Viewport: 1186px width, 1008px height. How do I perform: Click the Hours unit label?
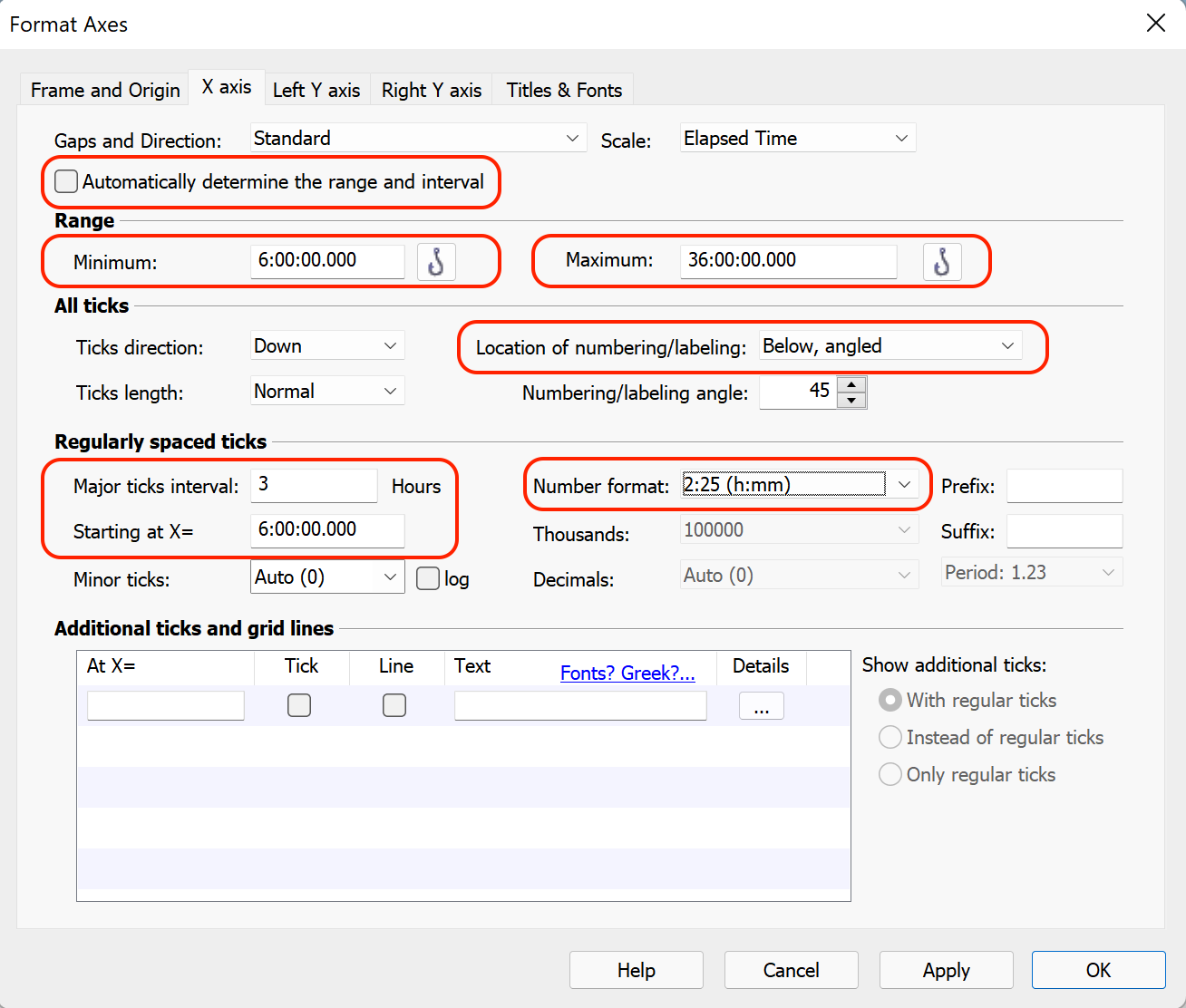tap(416, 486)
